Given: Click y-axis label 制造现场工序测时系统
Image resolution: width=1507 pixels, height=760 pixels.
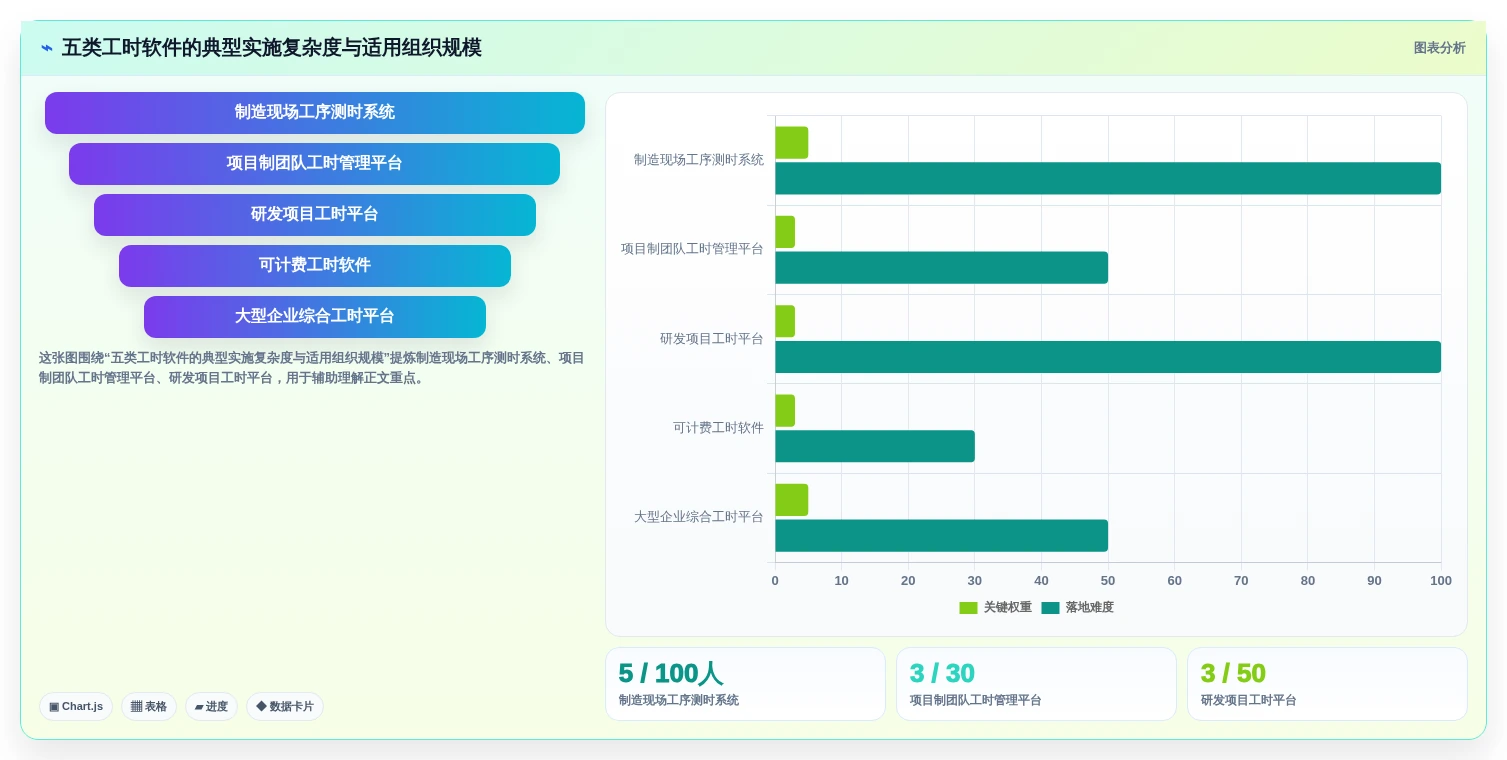Looking at the screenshot, I should [699, 160].
